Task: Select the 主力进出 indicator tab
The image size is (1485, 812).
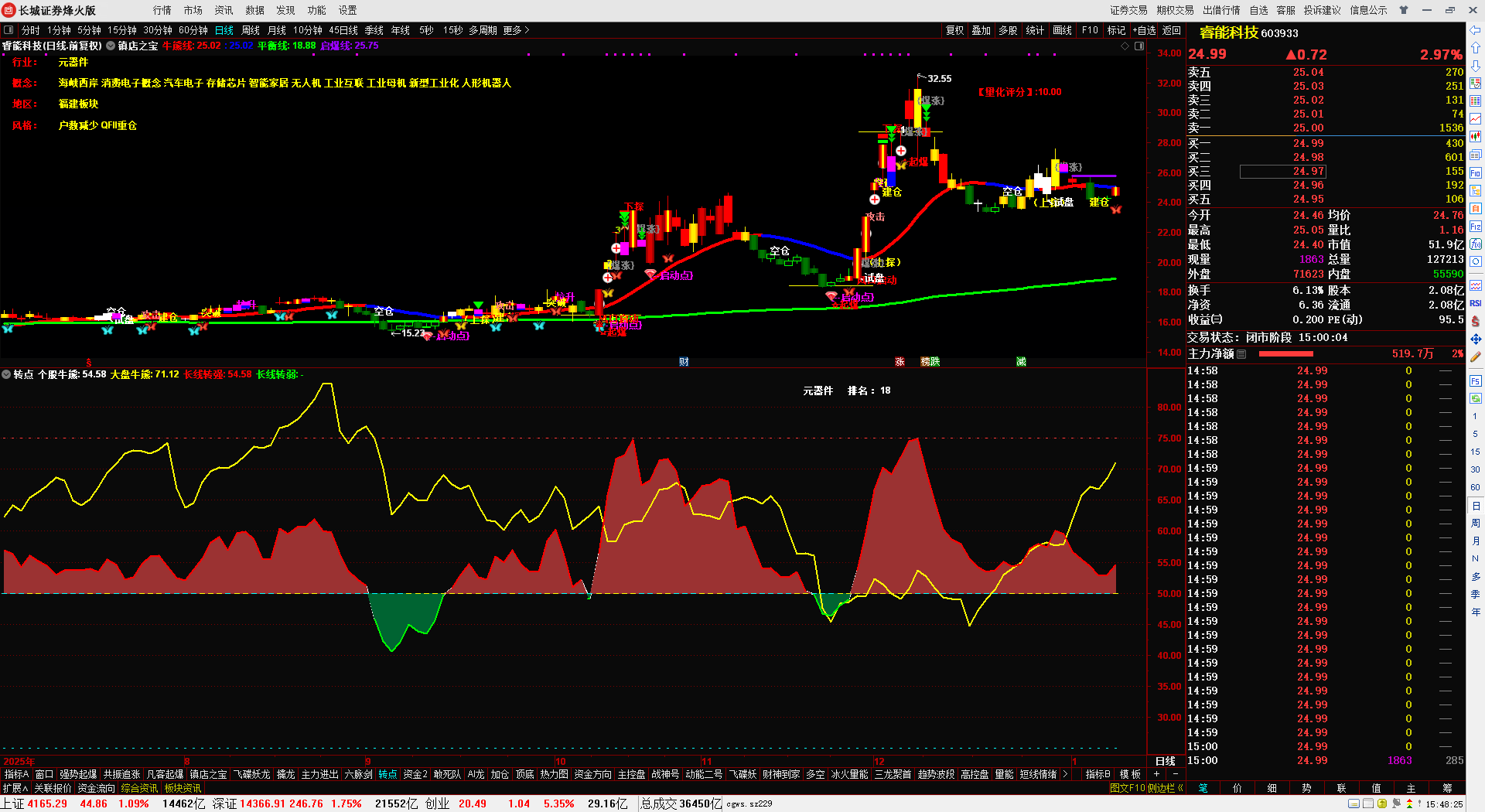Action: click(320, 774)
